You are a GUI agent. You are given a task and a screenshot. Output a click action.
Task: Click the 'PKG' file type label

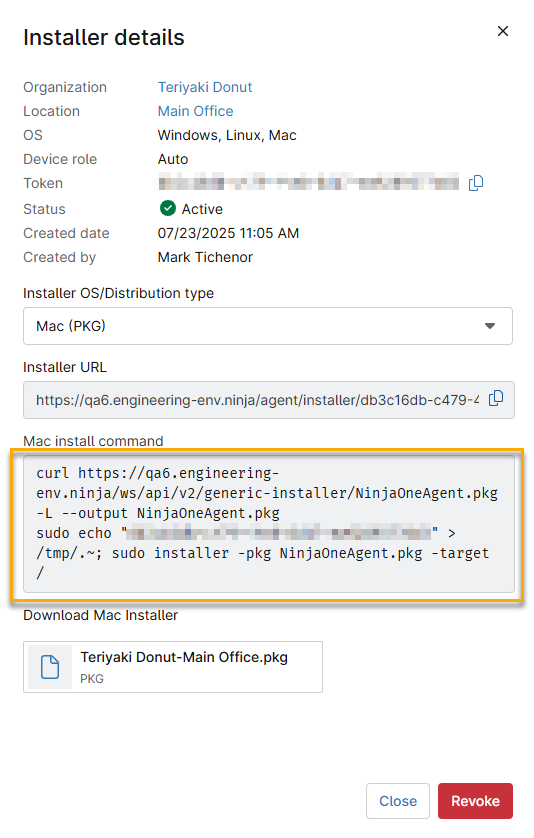click(x=92, y=679)
